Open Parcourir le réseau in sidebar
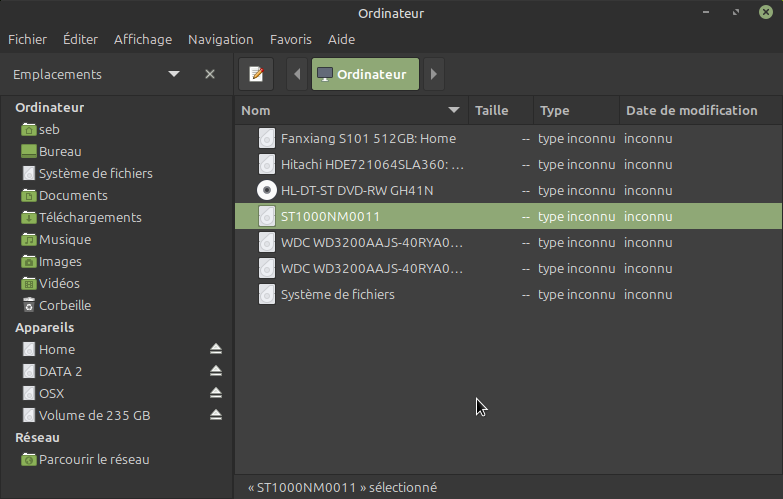Screen dimensions: 783x499 [x=93, y=459]
